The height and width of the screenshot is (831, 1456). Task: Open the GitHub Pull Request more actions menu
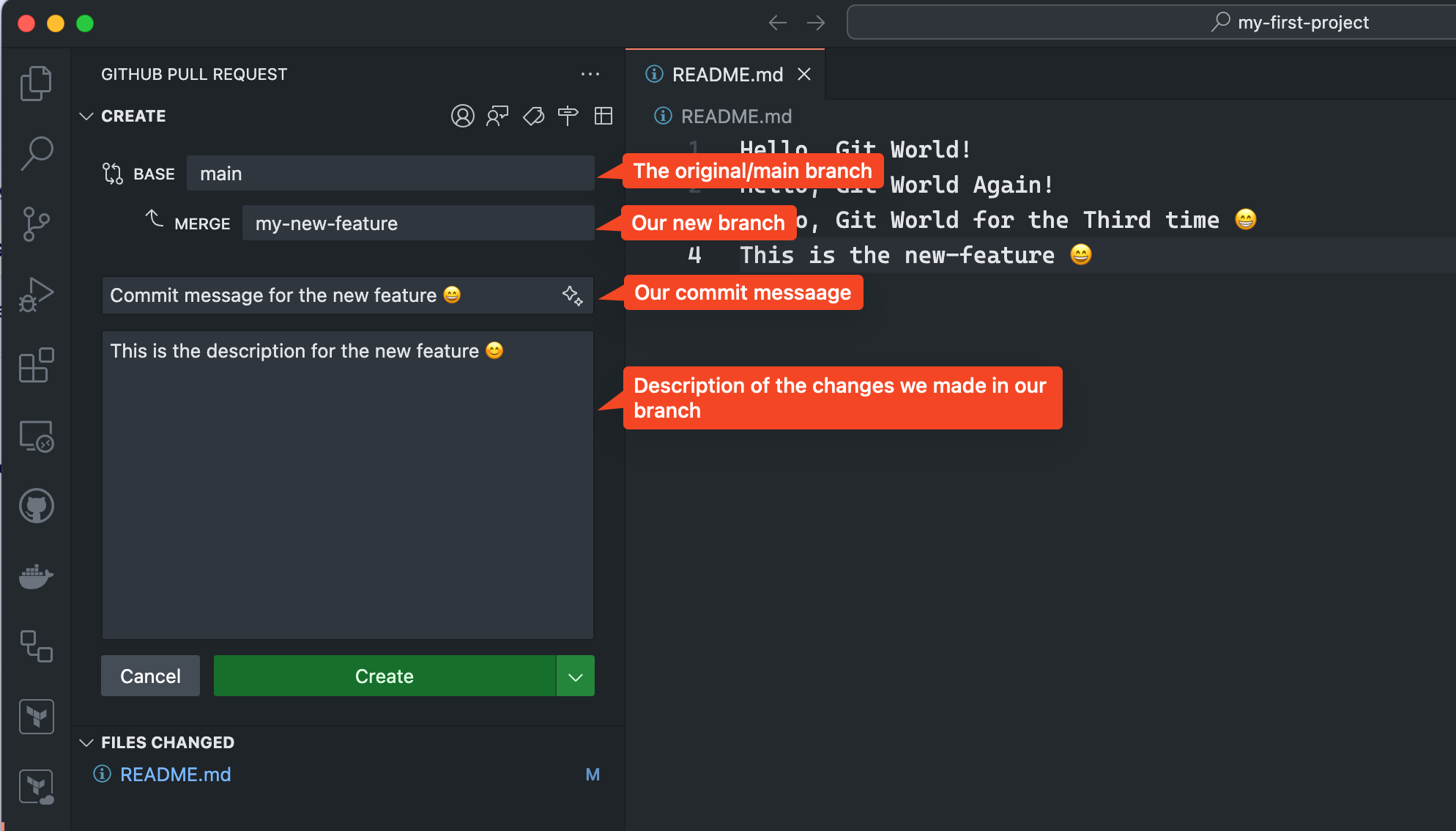(590, 74)
